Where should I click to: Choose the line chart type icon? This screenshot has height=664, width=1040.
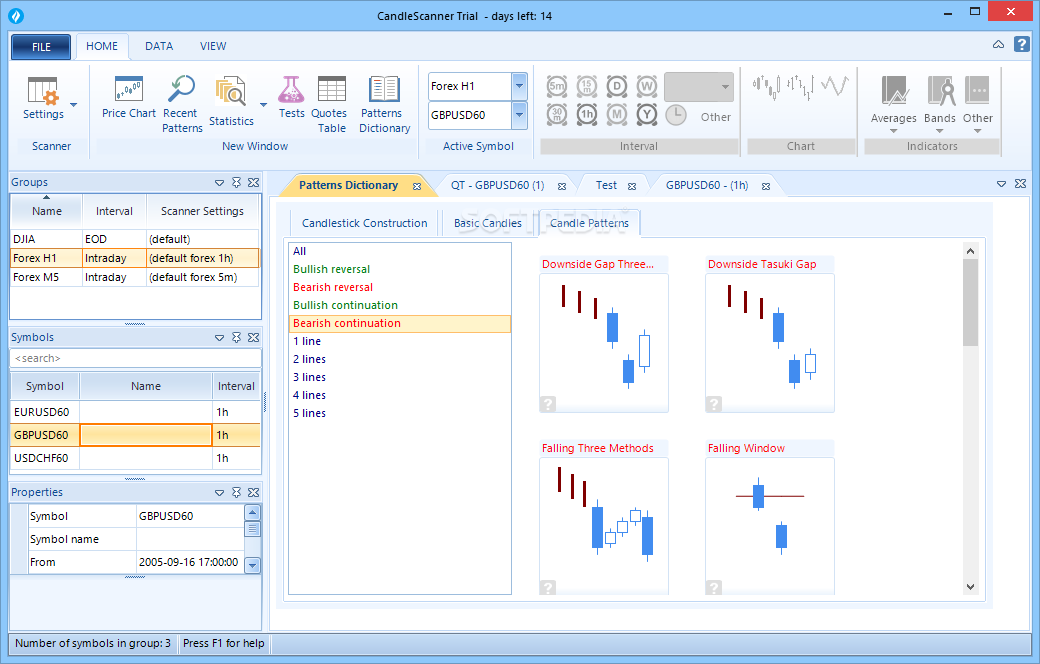click(834, 86)
